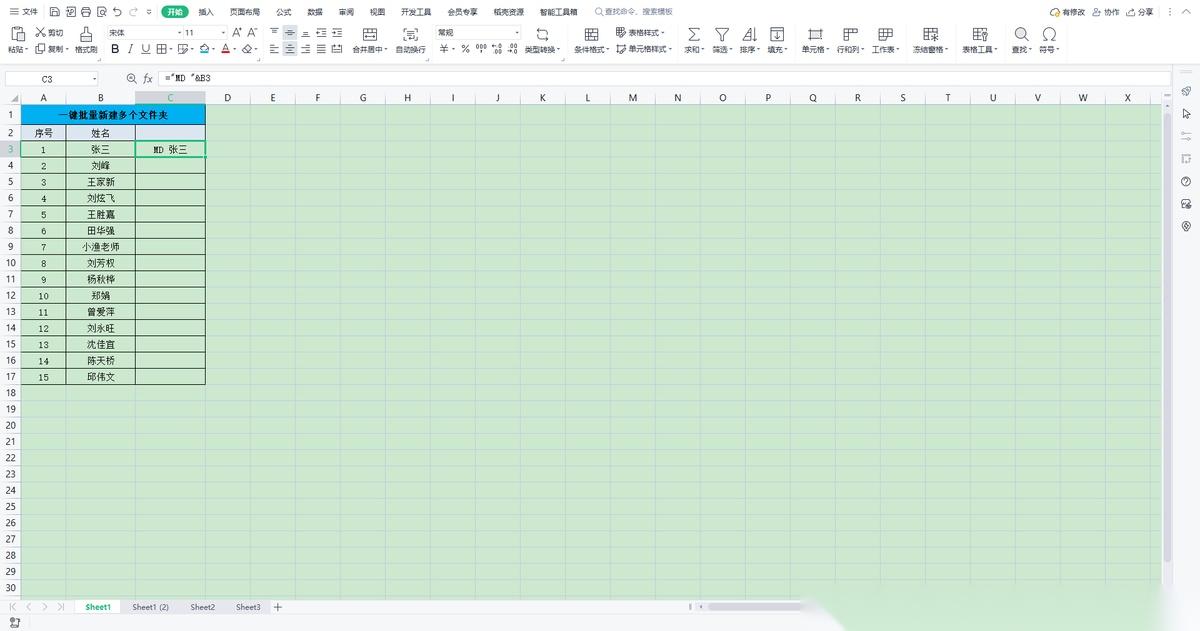
Task: Toggle Italic formatting
Action: [130, 48]
